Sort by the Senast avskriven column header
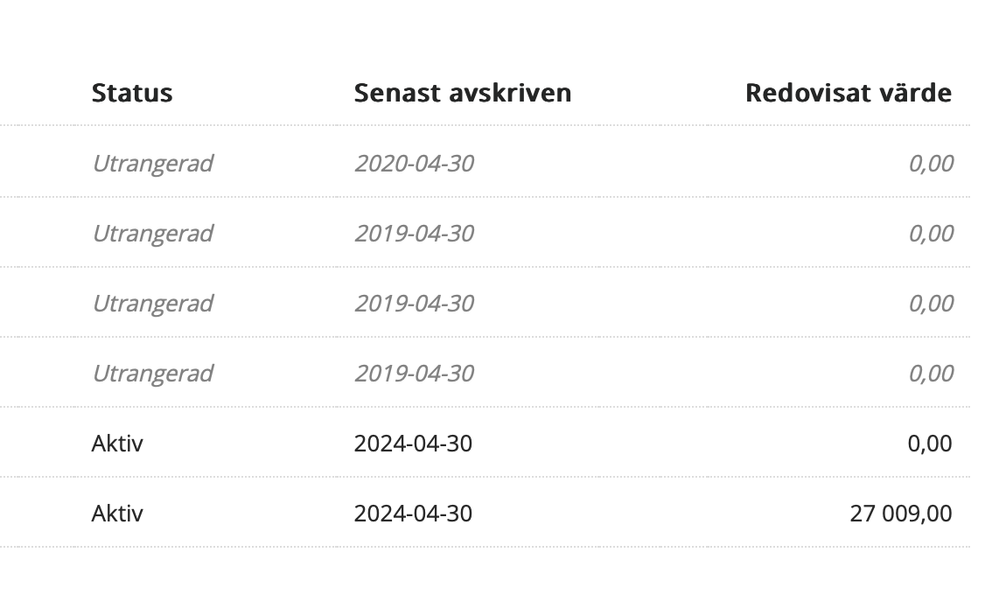Image resolution: width=999 pixels, height=602 pixels. coord(462,93)
